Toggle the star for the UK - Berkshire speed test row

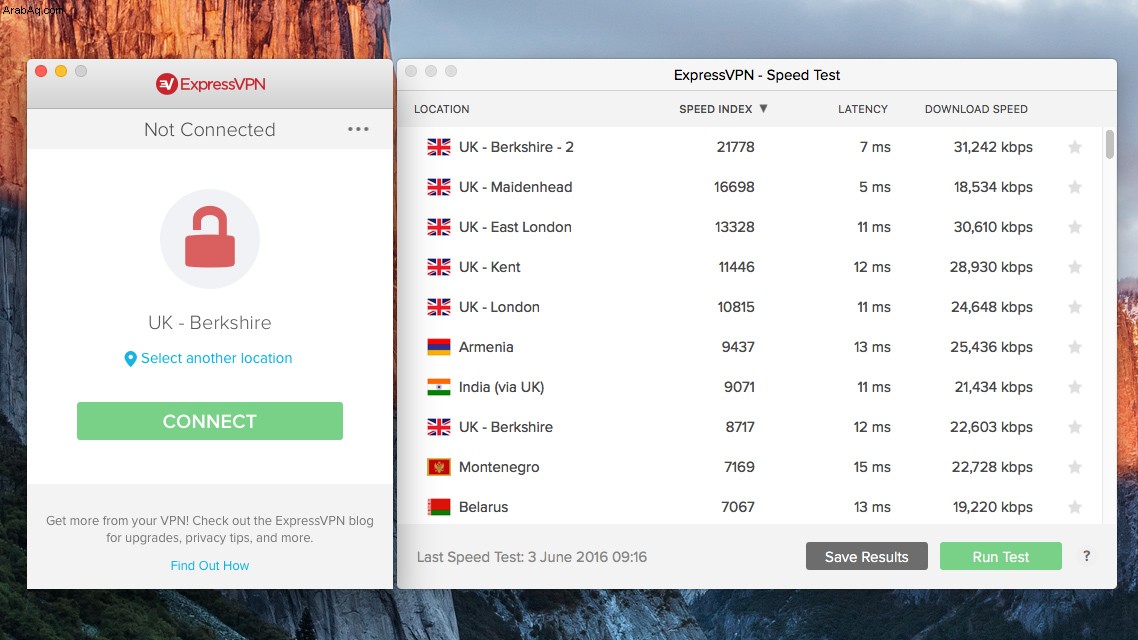pyautogui.click(x=1075, y=427)
